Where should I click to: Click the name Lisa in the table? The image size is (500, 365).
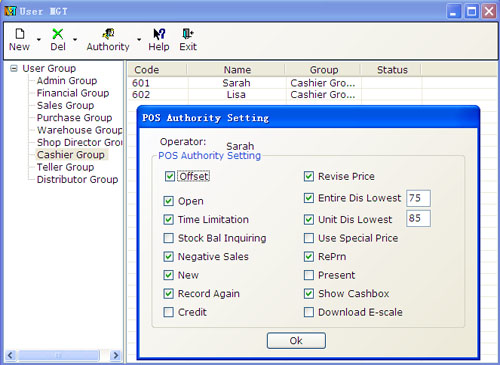[x=236, y=95]
